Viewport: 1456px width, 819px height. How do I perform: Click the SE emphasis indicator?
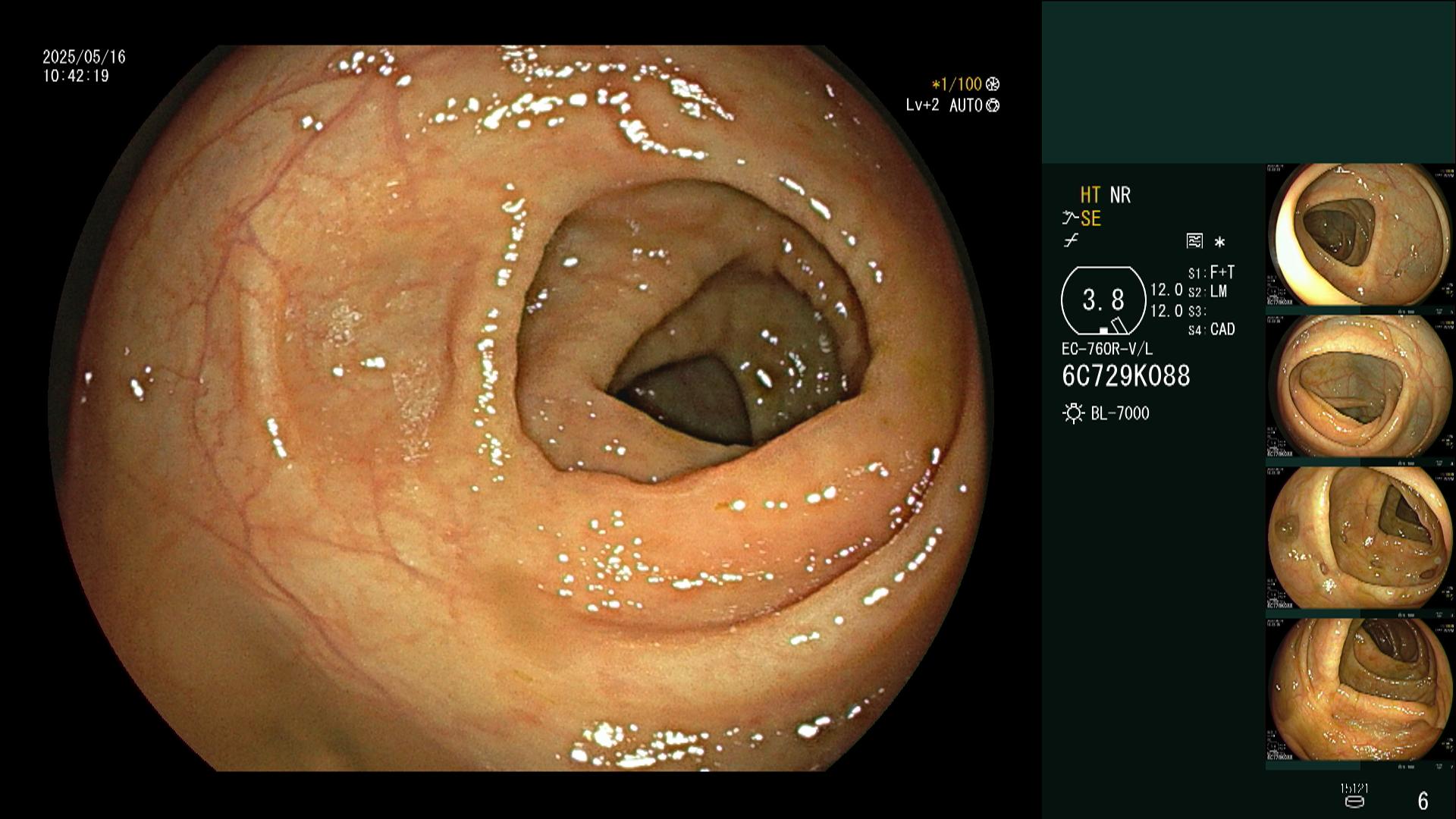tap(1090, 218)
